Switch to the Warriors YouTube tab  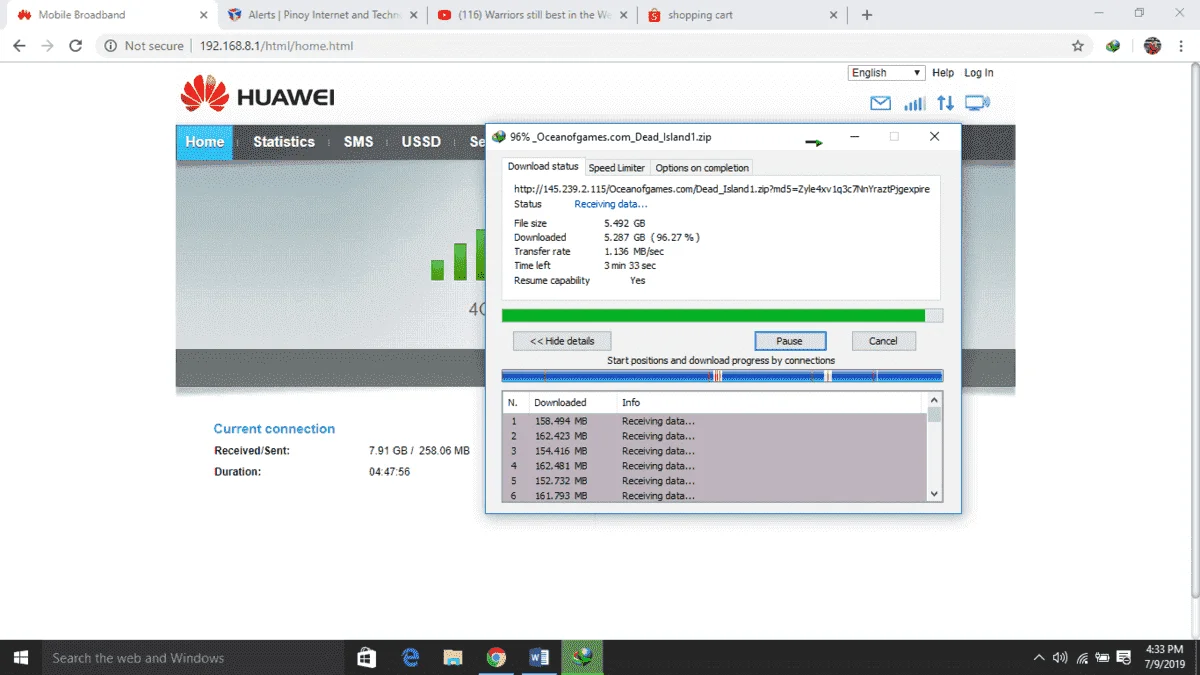[530, 15]
